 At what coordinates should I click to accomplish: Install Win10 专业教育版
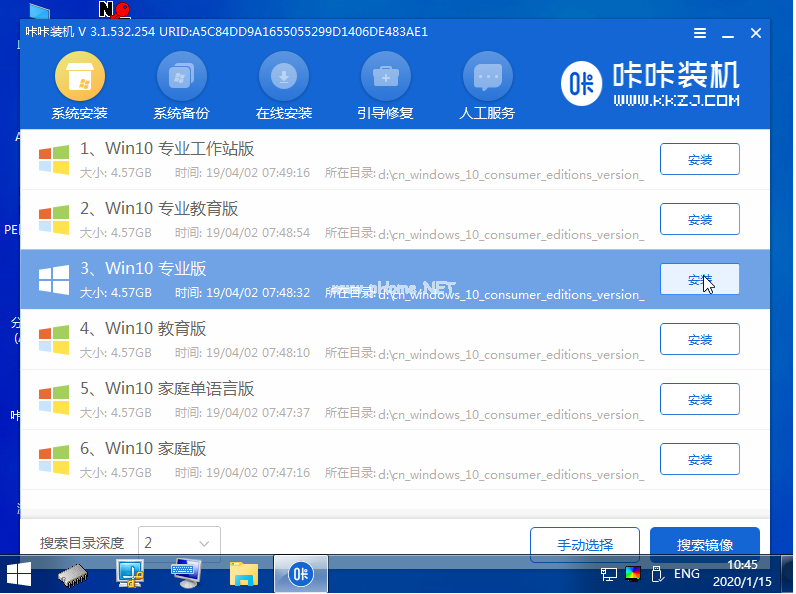[699, 220]
